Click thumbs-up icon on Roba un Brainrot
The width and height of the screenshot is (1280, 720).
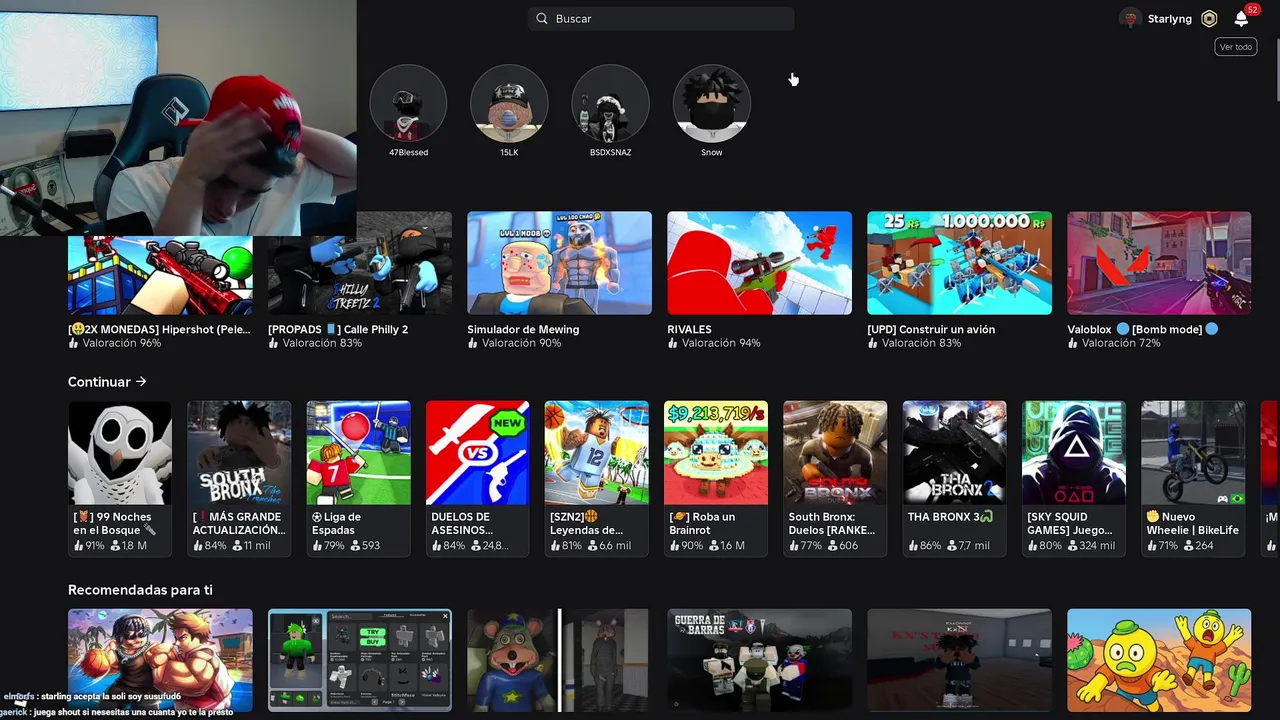(x=675, y=546)
